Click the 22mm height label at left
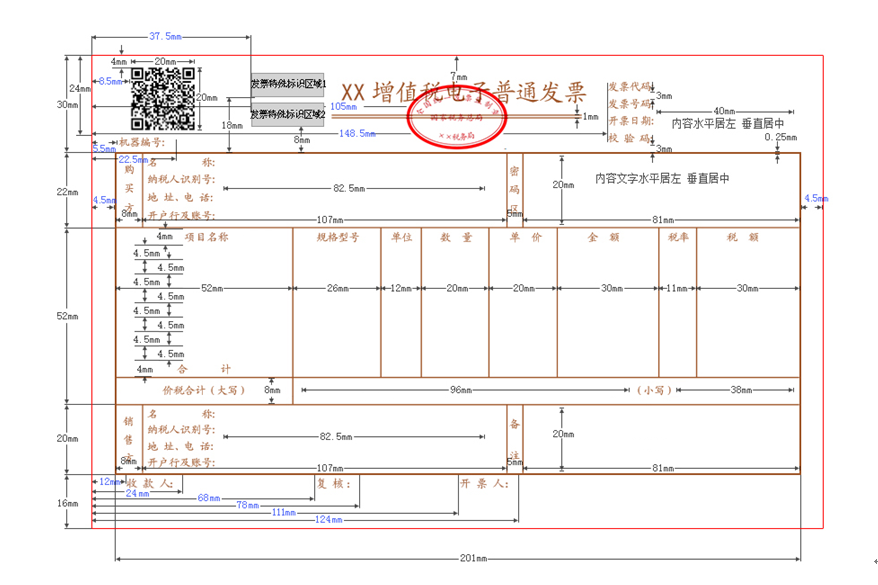The width and height of the screenshot is (878, 585). point(67,192)
